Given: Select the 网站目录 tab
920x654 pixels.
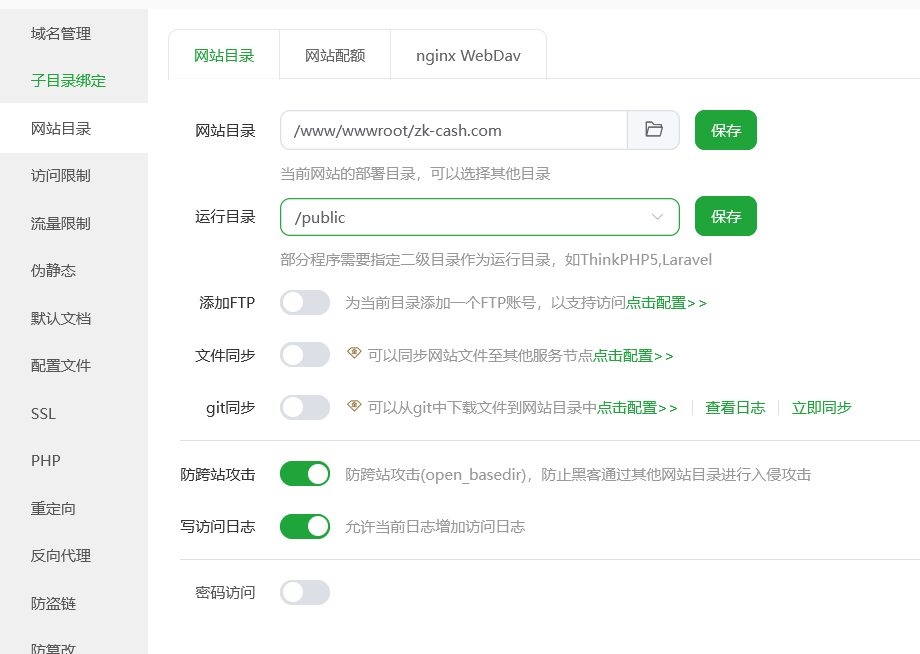Looking at the screenshot, I should tap(223, 55).
